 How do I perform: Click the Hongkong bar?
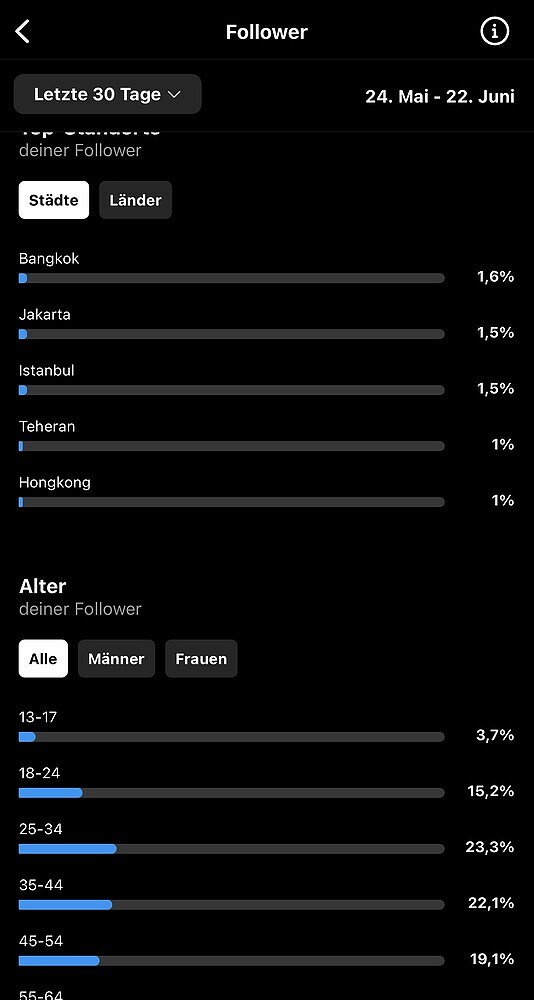(x=232, y=503)
